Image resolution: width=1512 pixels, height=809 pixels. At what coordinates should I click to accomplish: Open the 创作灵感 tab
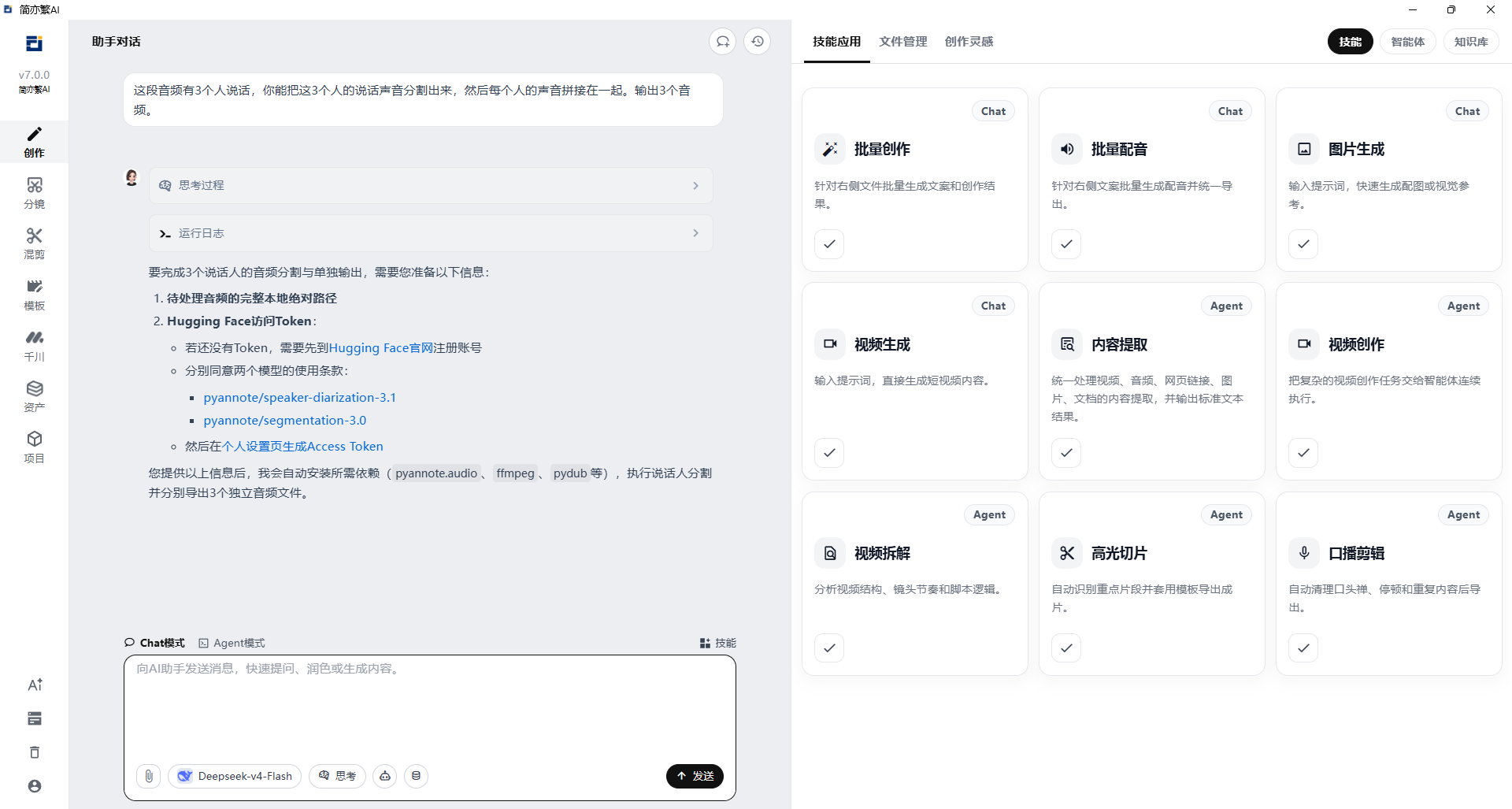click(x=969, y=41)
